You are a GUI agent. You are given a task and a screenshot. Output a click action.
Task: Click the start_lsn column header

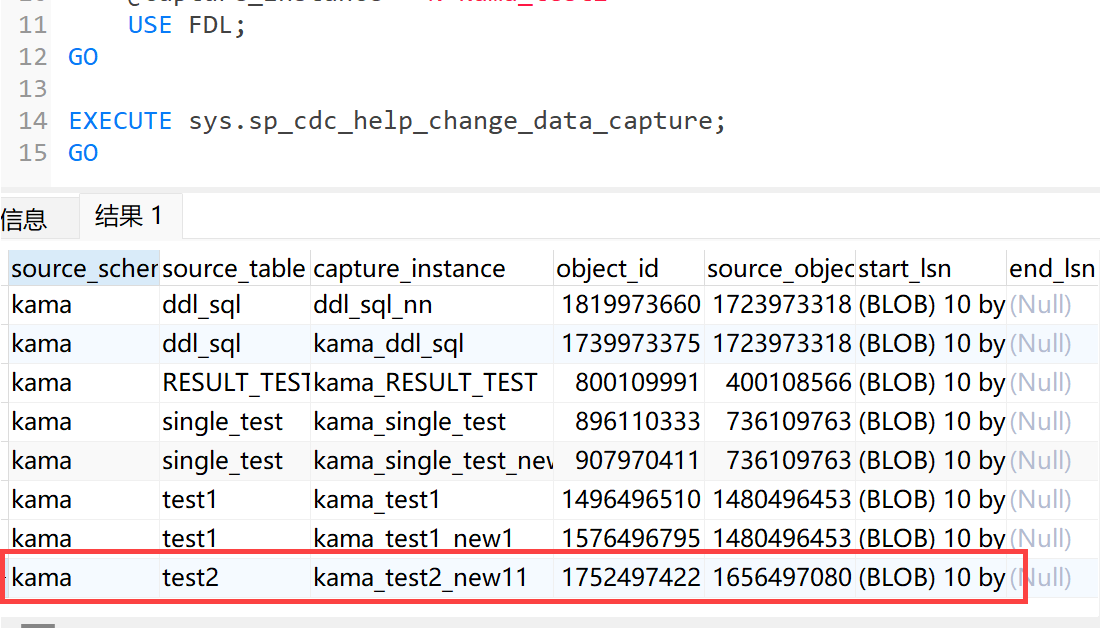(905, 268)
